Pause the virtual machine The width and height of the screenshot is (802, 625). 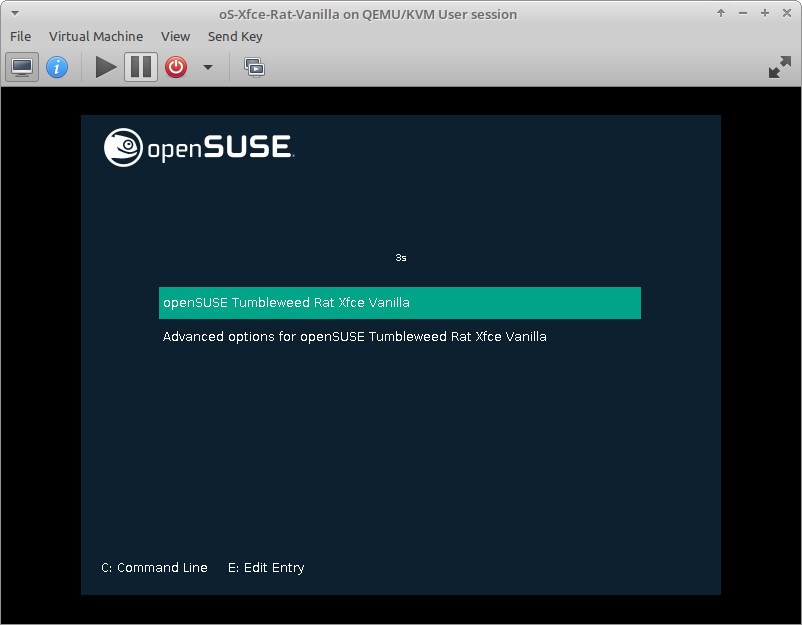pyautogui.click(x=141, y=67)
